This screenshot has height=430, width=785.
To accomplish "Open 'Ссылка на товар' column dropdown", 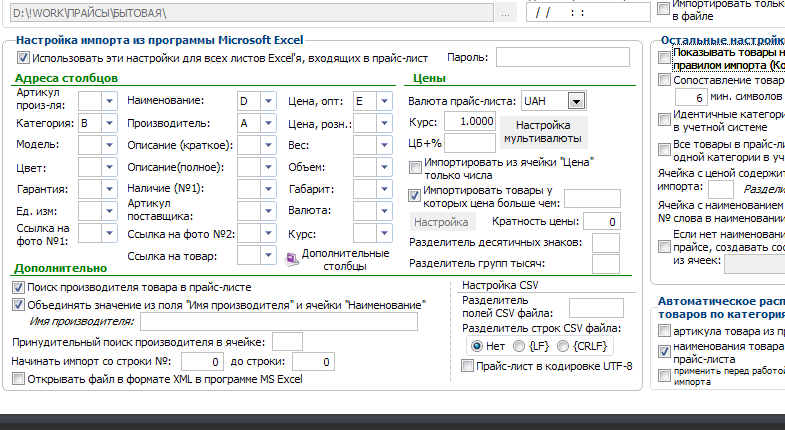I will click(268, 255).
